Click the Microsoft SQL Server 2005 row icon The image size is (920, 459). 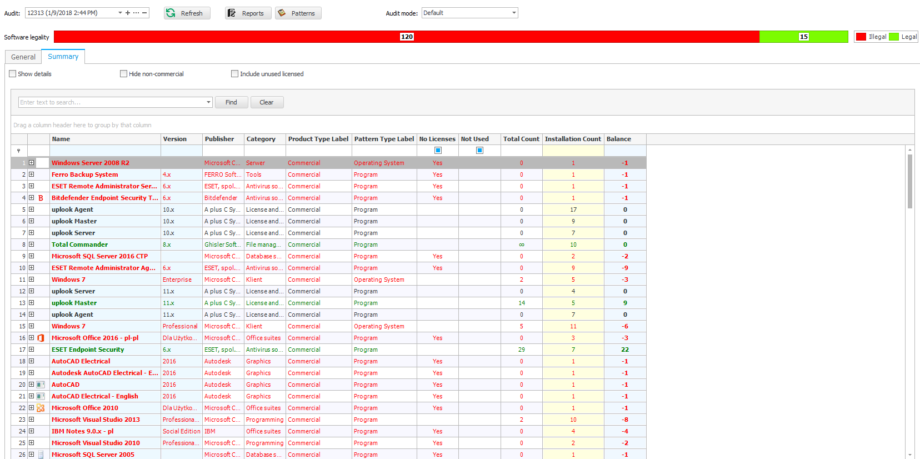point(41,454)
